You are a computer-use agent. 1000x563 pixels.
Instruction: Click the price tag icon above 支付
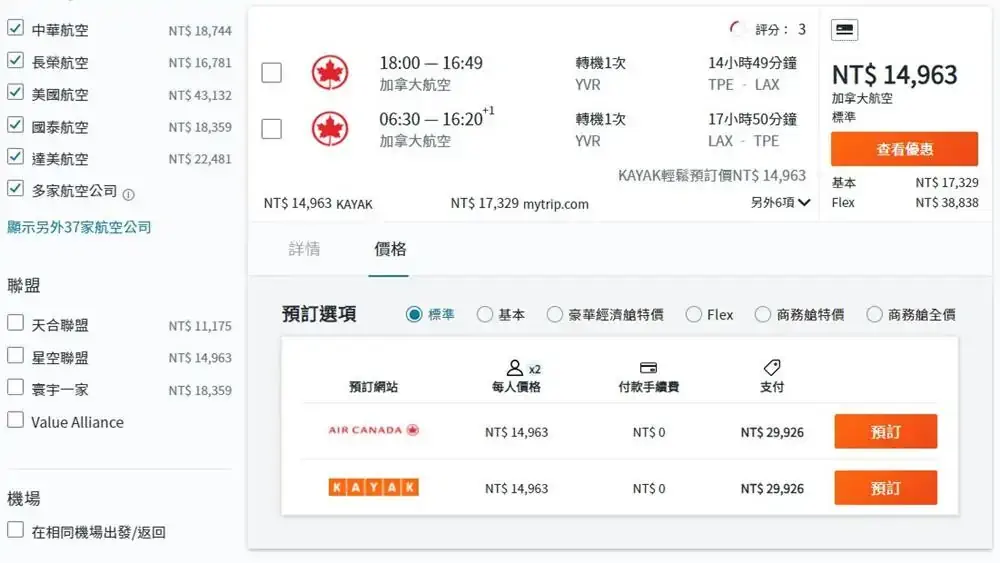coord(772,367)
